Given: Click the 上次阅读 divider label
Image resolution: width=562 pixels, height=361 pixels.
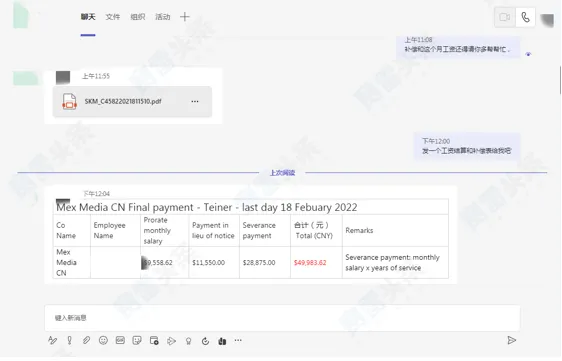Looking at the screenshot, I should [282, 173].
